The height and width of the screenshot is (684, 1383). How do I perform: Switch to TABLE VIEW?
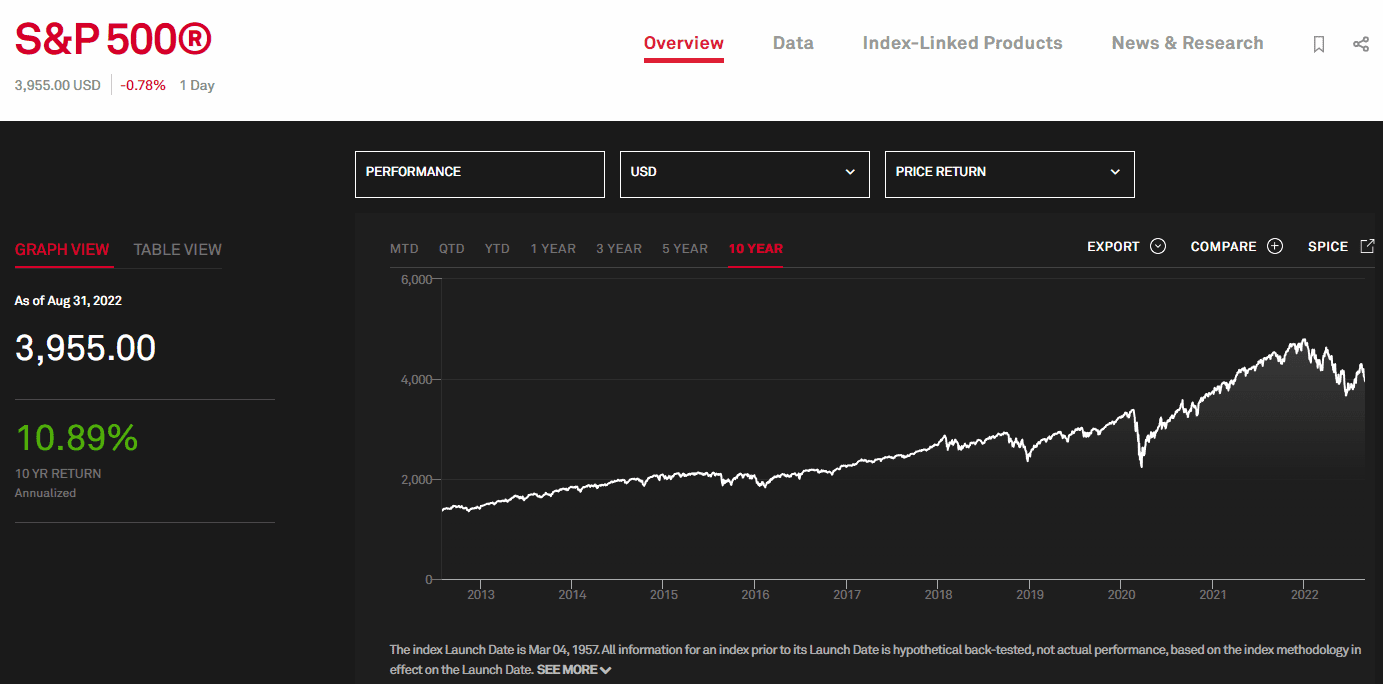pyautogui.click(x=177, y=249)
